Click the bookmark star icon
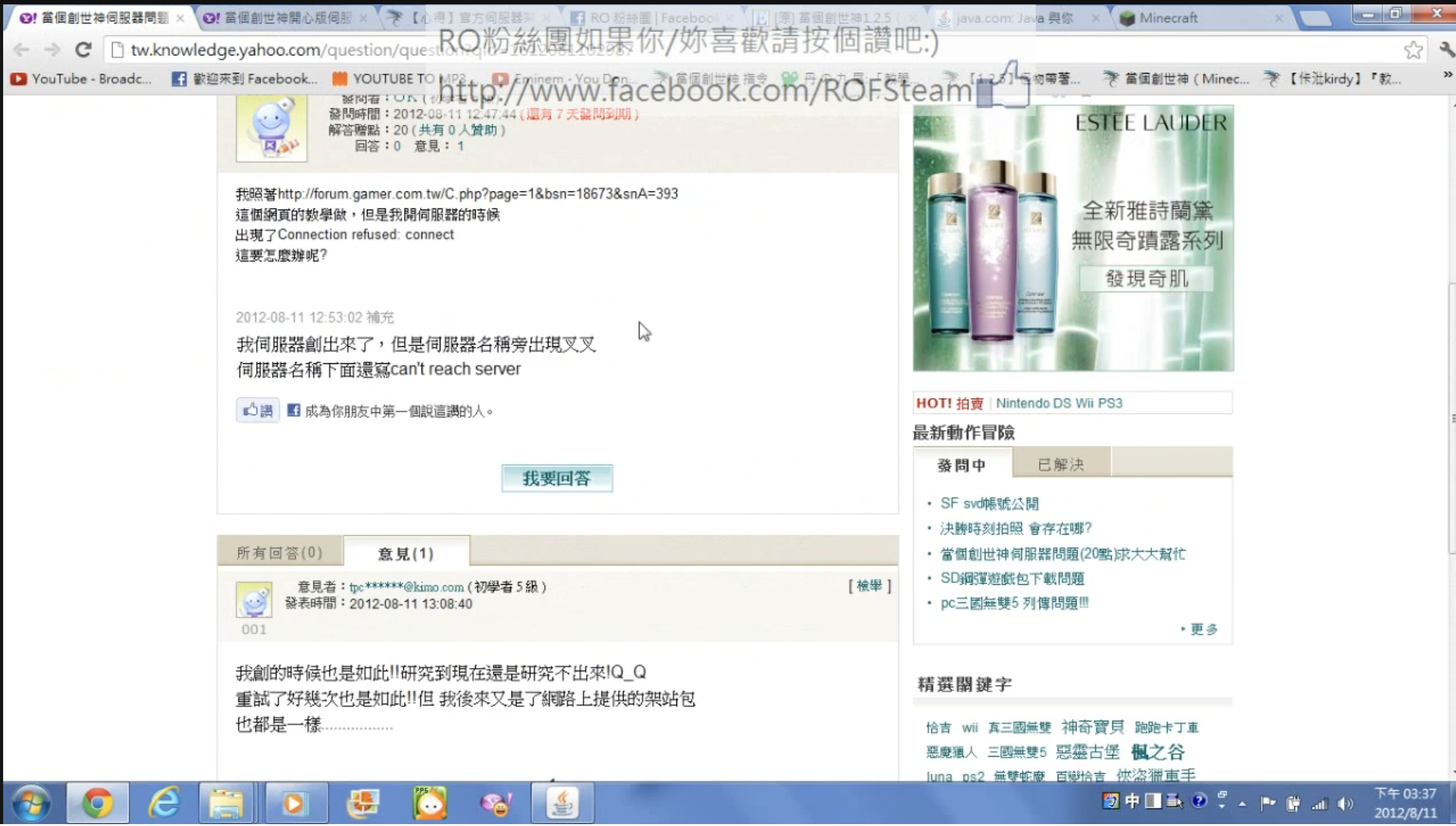Screen dimensions: 1456x826 1413,49
